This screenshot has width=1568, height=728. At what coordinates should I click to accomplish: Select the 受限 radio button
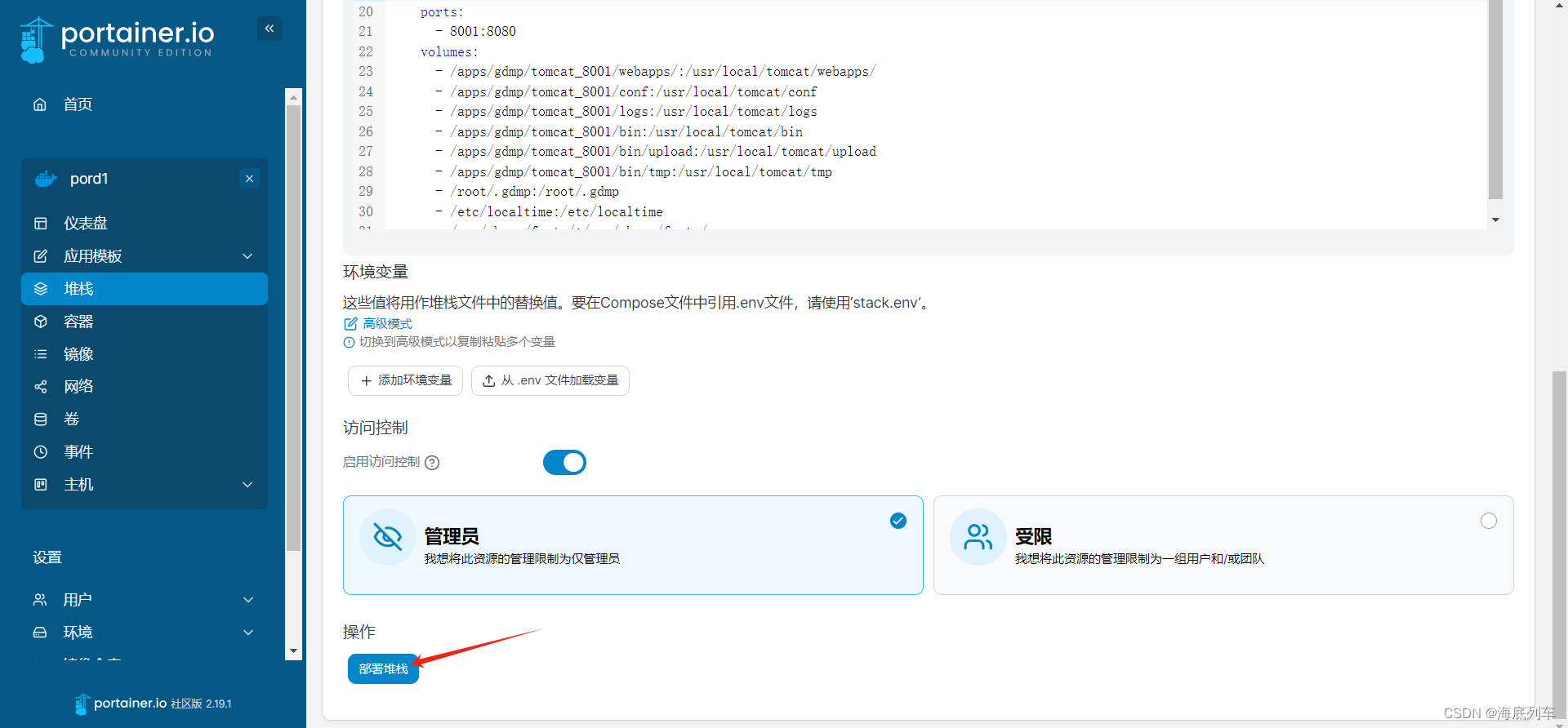[1489, 521]
